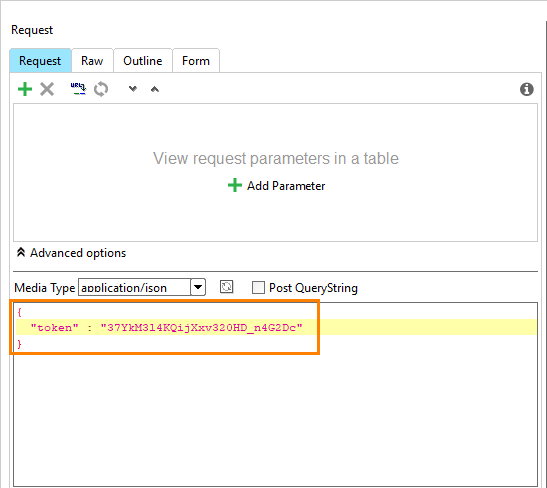This screenshot has height=488, width=547.
Task: Move parameter down with down chevron icon
Action: (133, 89)
